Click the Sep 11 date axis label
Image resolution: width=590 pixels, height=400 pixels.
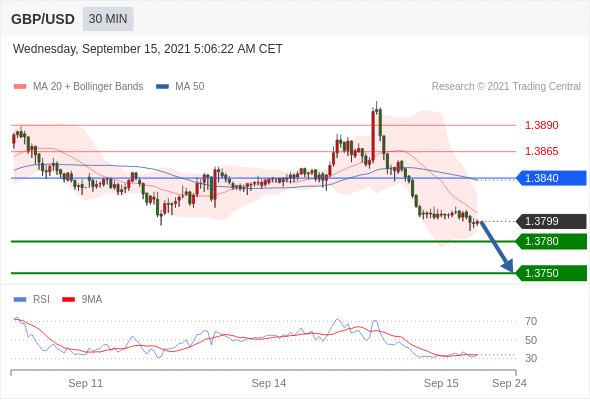coord(85,383)
